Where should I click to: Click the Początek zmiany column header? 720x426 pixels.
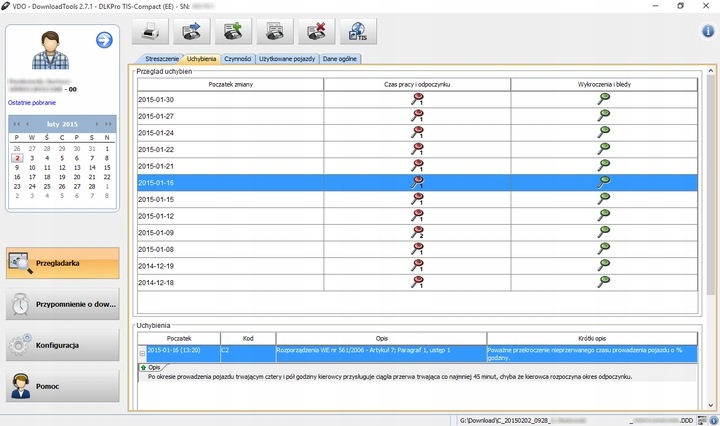point(230,85)
